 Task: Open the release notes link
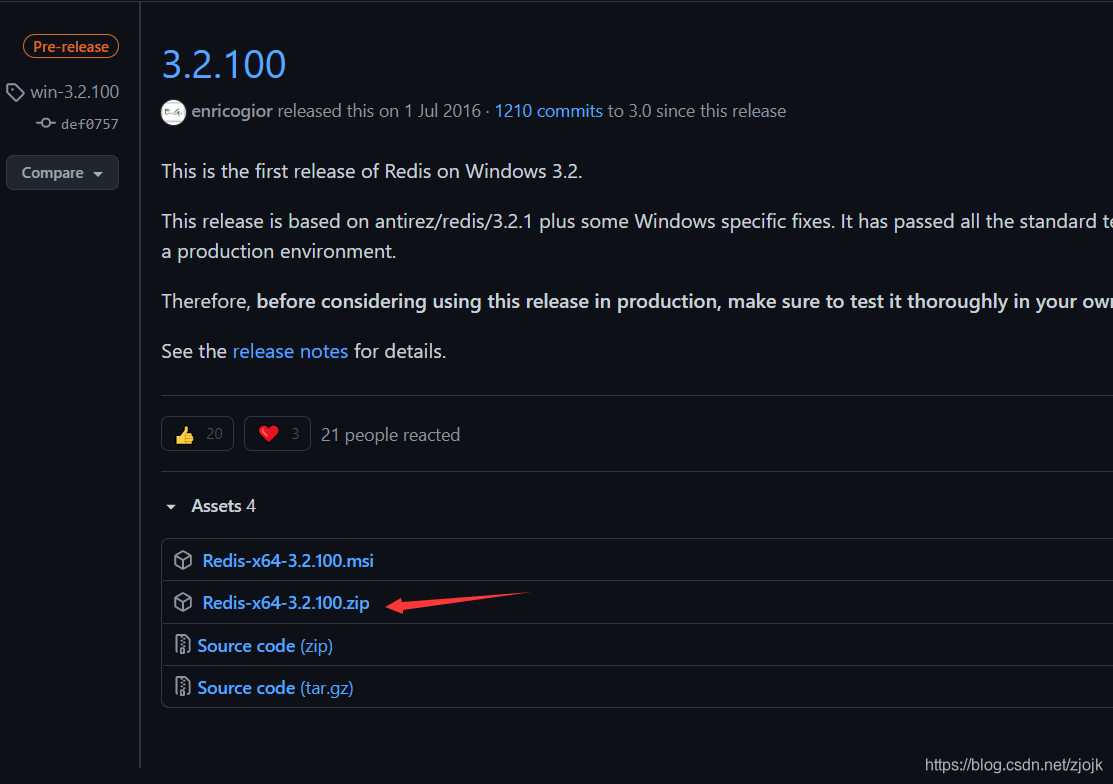(290, 351)
